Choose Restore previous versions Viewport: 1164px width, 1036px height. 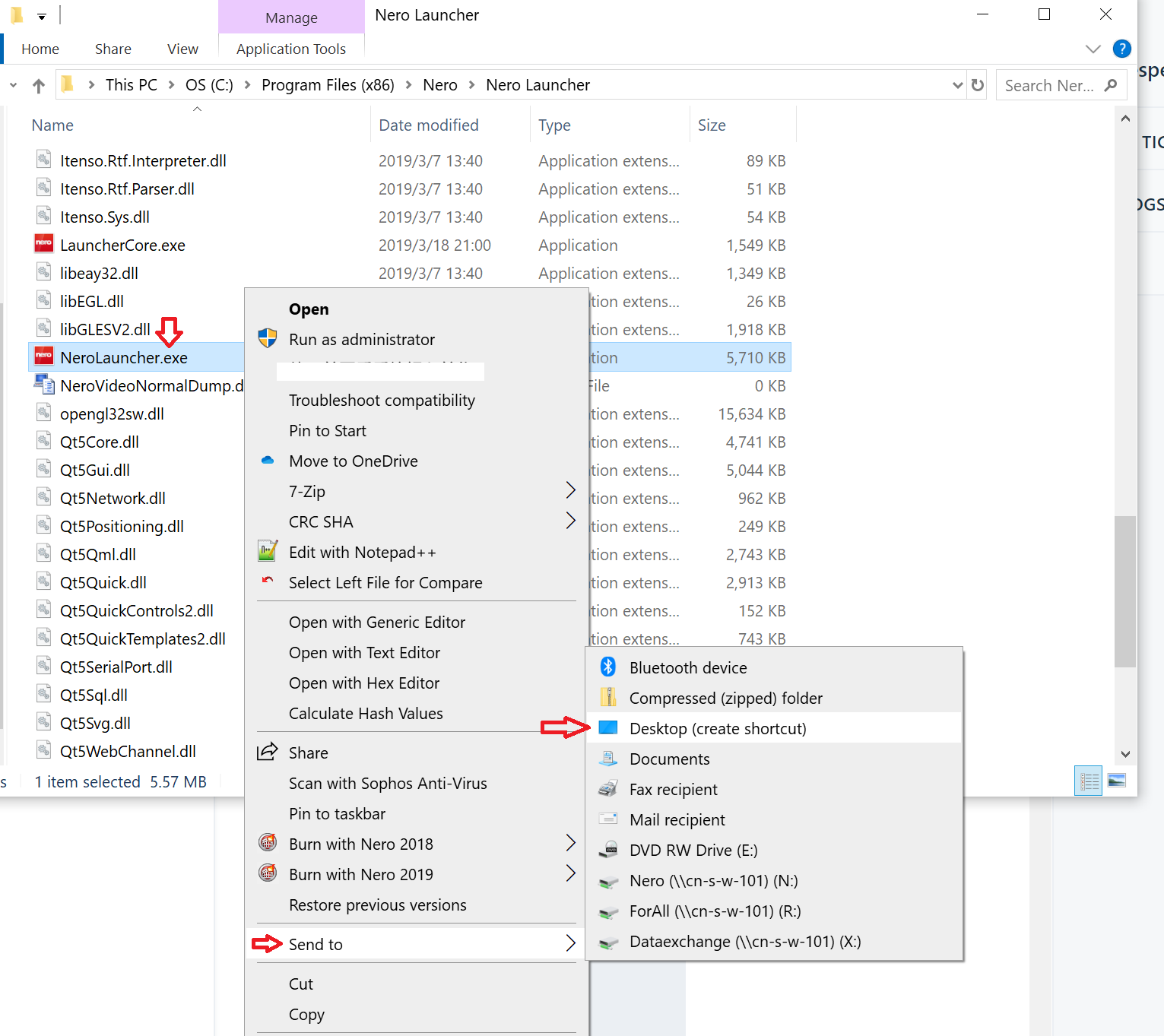pyautogui.click(x=378, y=905)
